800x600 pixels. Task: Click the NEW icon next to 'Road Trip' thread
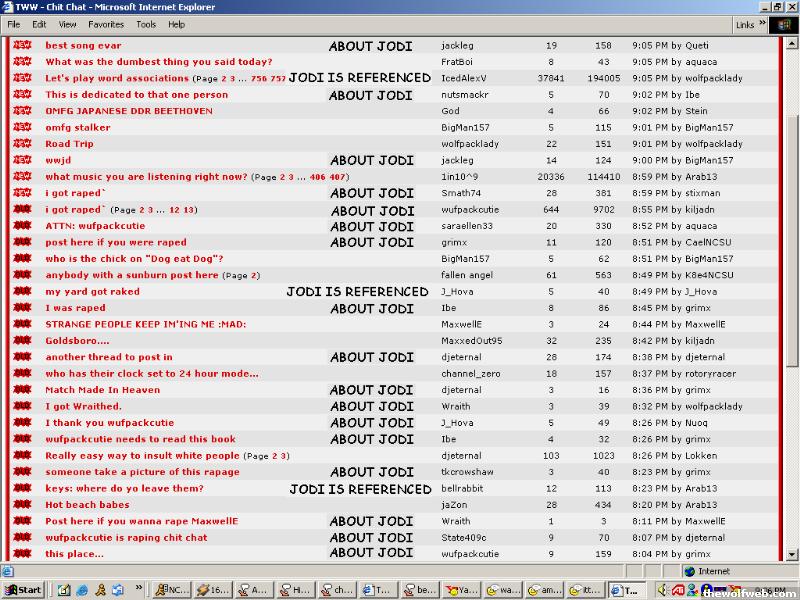click(x=22, y=144)
